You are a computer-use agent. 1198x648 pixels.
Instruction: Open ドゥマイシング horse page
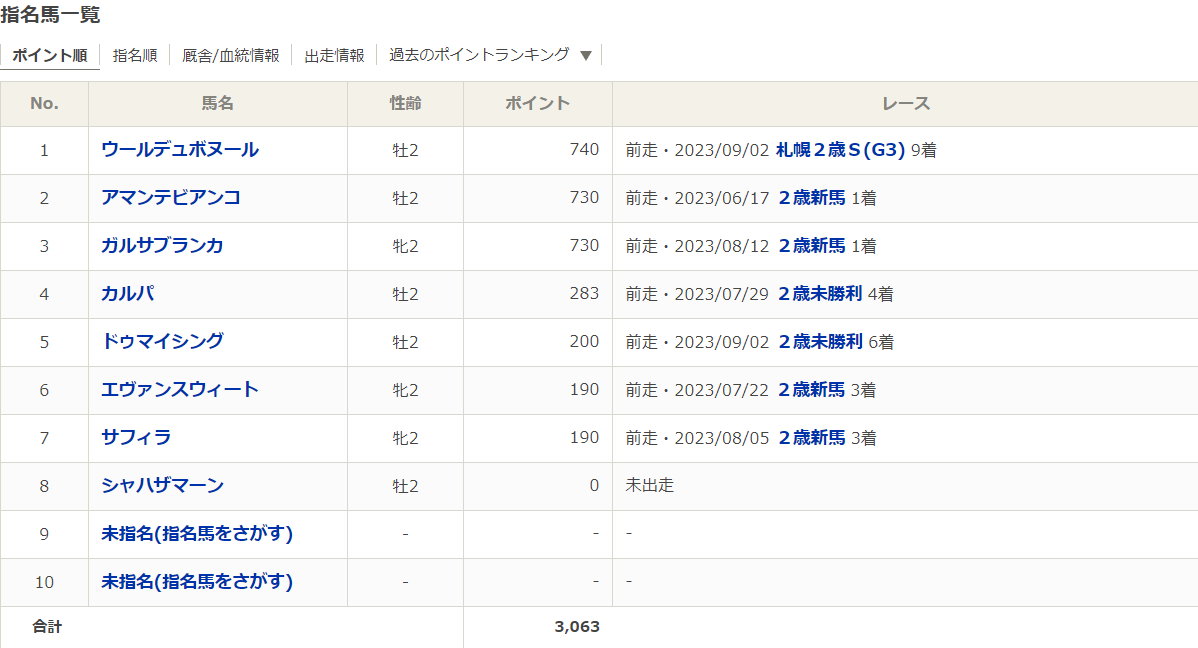(162, 342)
